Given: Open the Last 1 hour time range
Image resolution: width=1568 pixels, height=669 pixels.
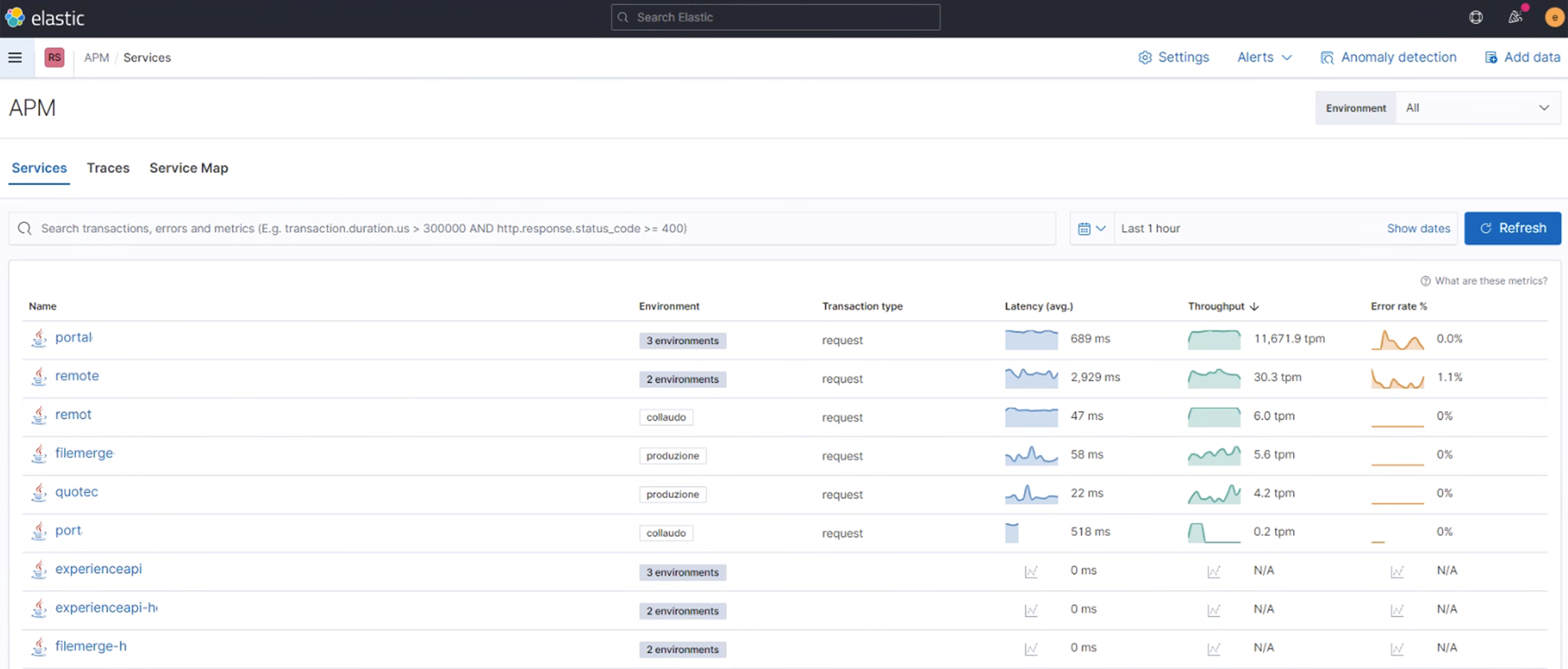Looking at the screenshot, I should coord(1150,228).
